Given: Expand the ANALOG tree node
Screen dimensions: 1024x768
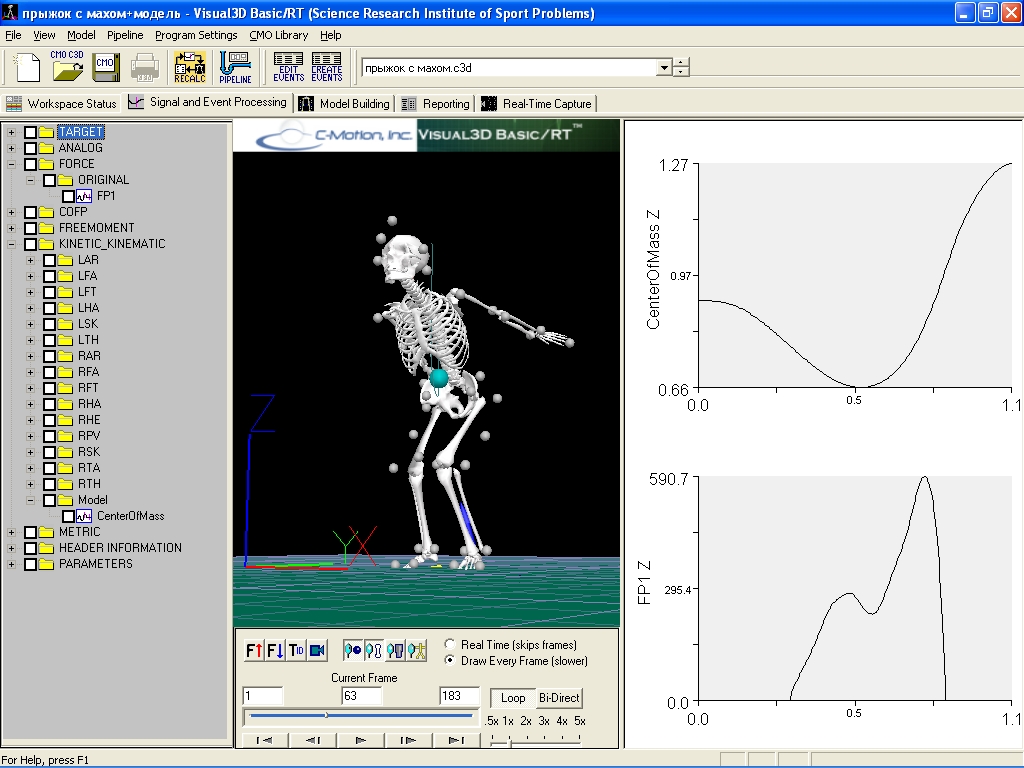Looking at the screenshot, I should click(11, 148).
